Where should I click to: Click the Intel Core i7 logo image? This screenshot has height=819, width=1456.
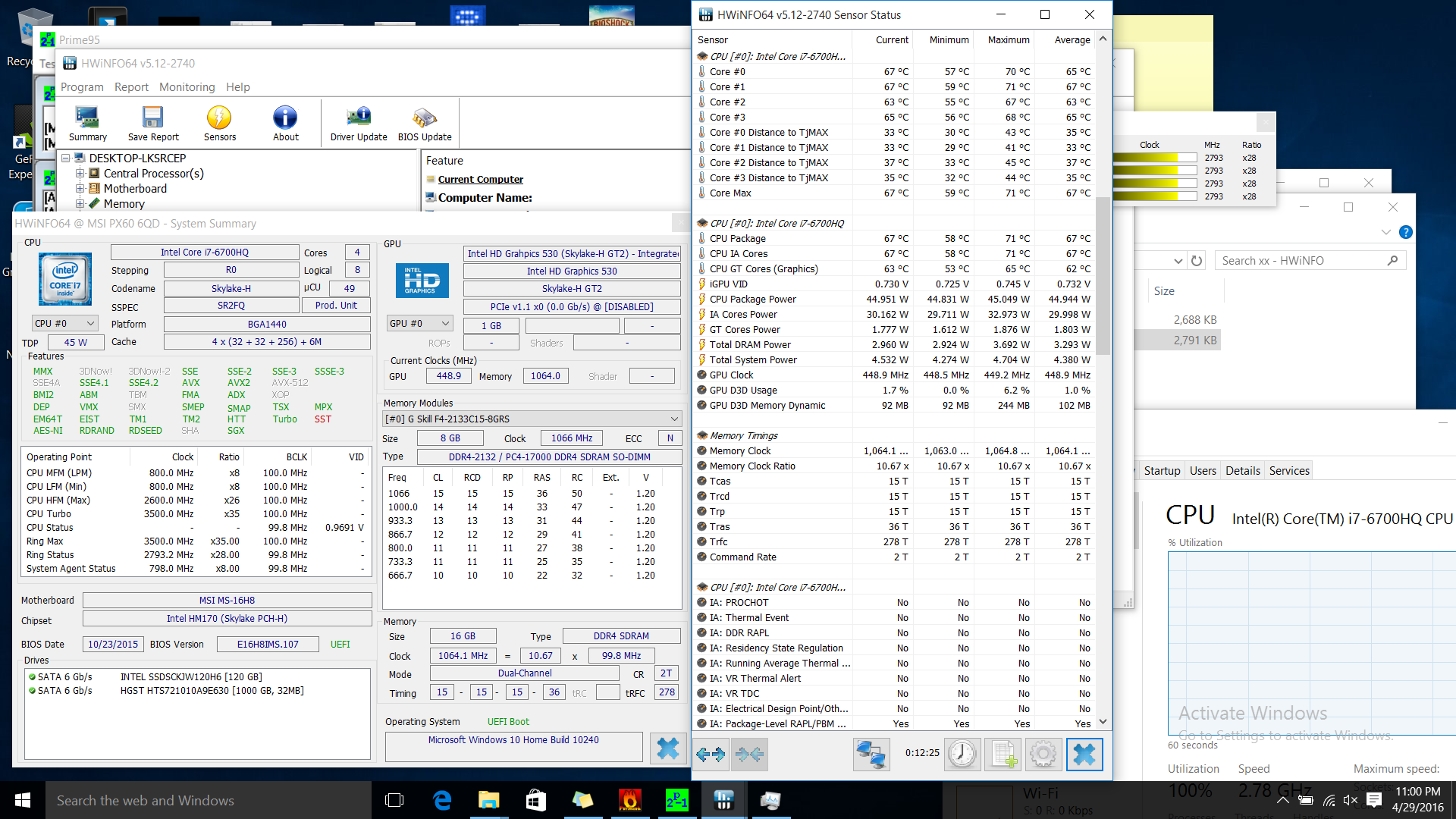pos(65,279)
